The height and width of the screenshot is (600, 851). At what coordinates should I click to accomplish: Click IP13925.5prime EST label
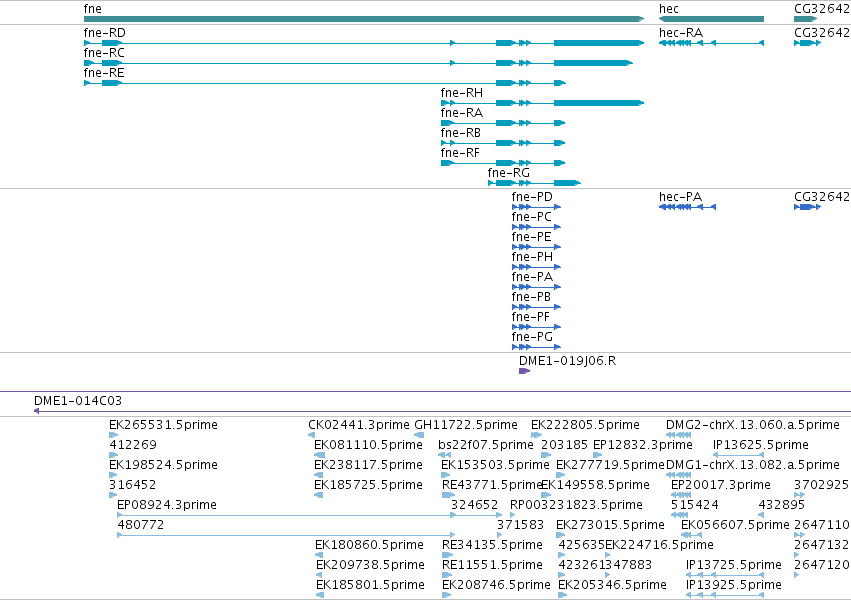[734, 585]
